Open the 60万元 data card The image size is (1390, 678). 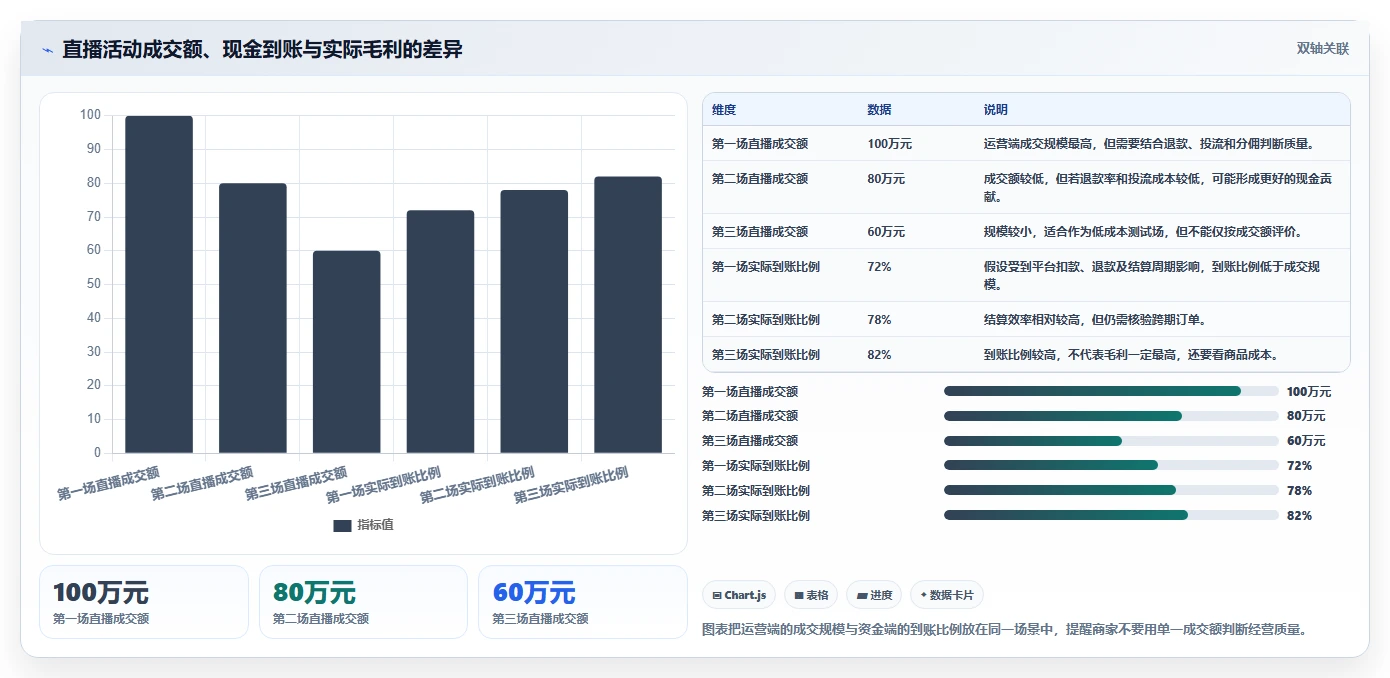[583, 602]
